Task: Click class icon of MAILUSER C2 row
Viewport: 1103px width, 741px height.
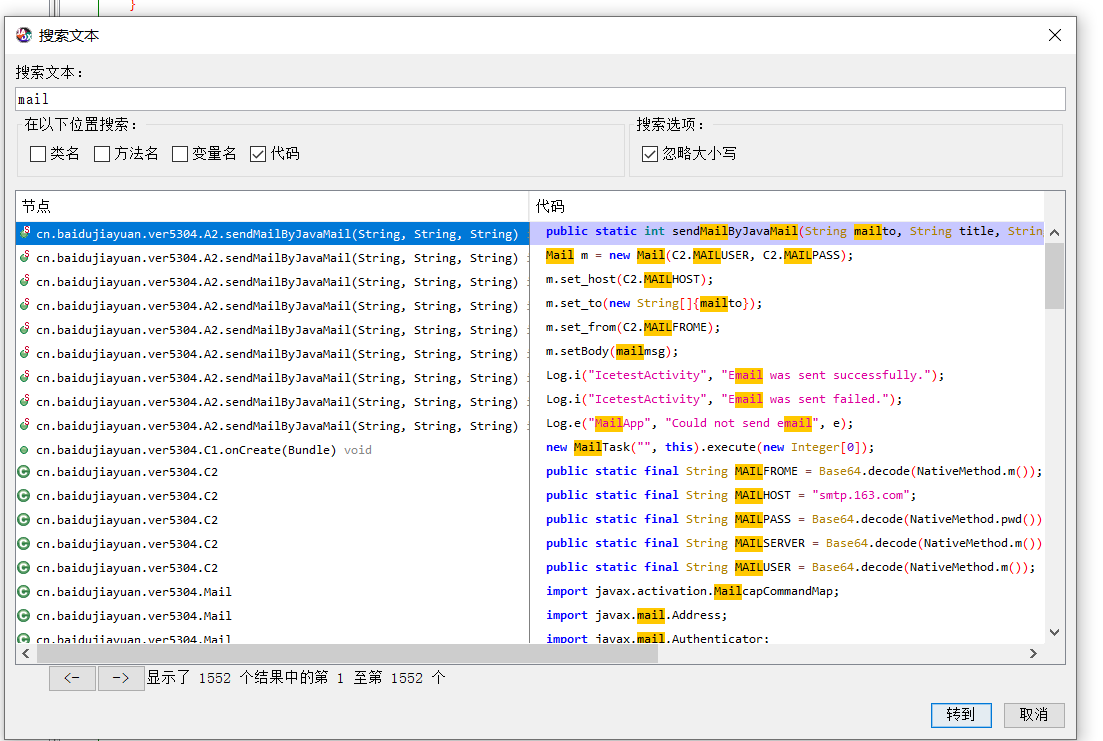Action: 24,567
